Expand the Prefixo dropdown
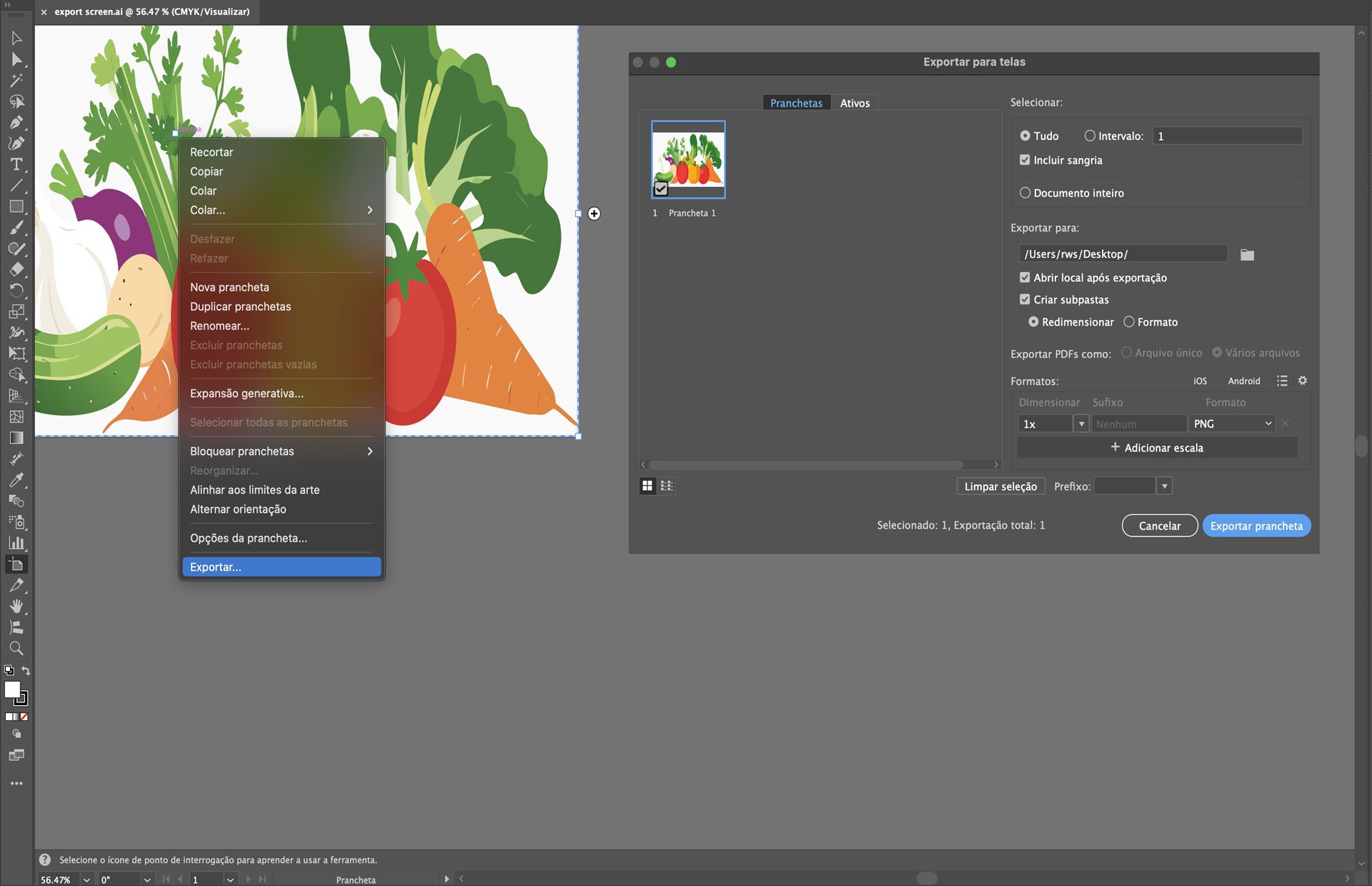This screenshot has width=1372, height=886. click(1164, 485)
